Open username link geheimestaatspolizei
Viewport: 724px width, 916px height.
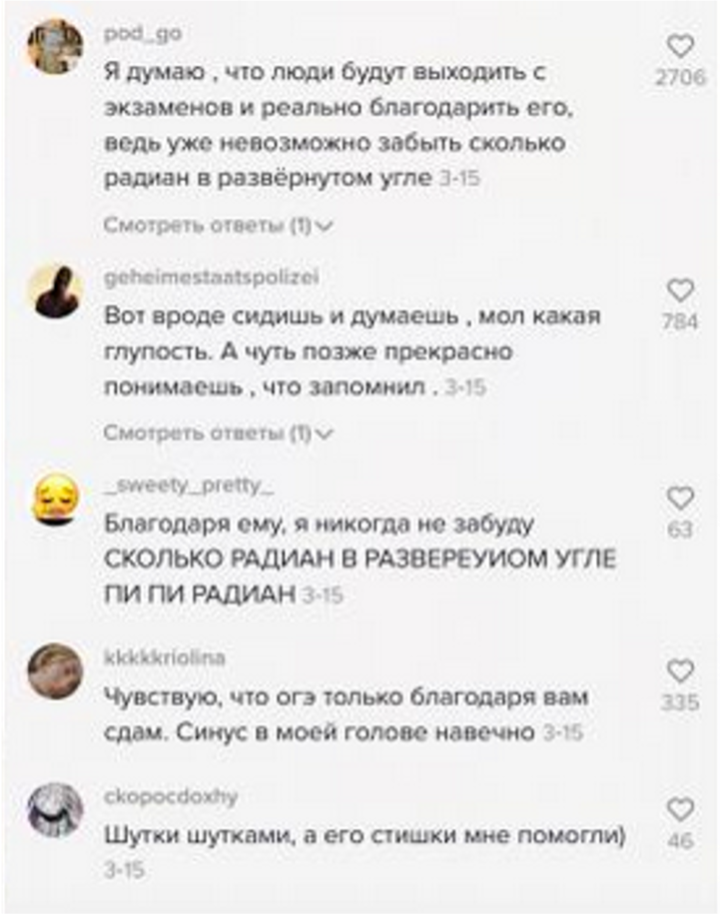click(x=211, y=277)
